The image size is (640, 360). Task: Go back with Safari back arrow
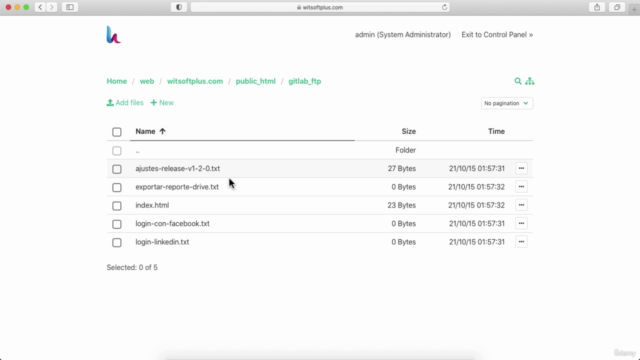pyautogui.click(x=40, y=7)
